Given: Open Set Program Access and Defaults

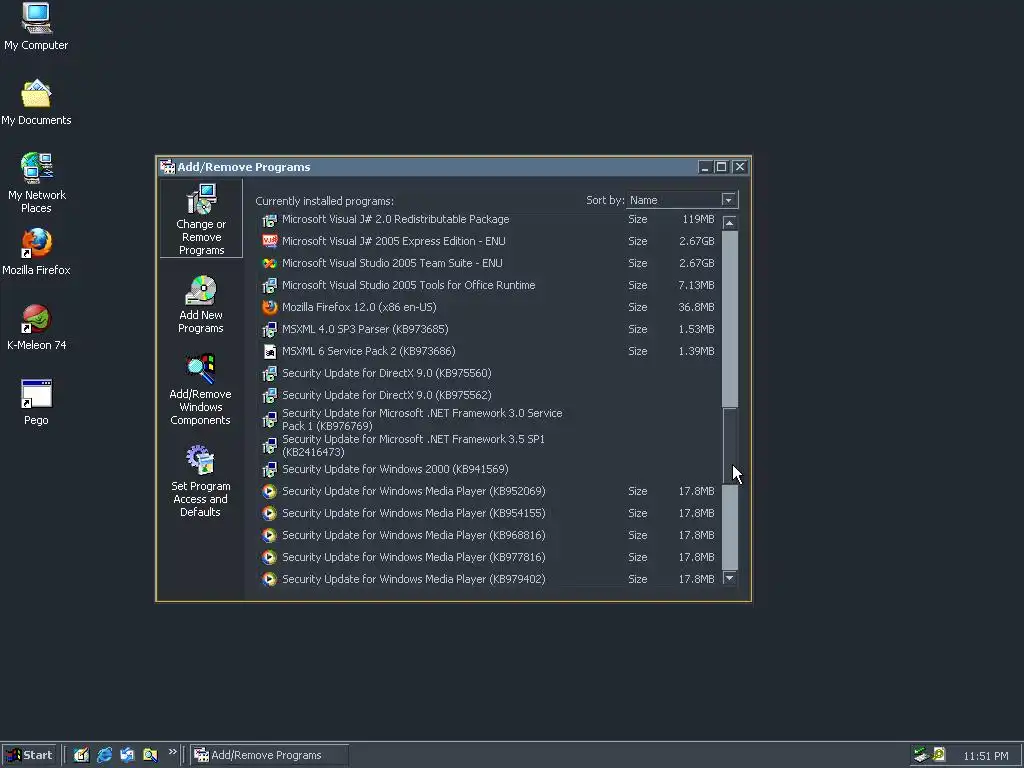Looking at the screenshot, I should click(x=200, y=481).
